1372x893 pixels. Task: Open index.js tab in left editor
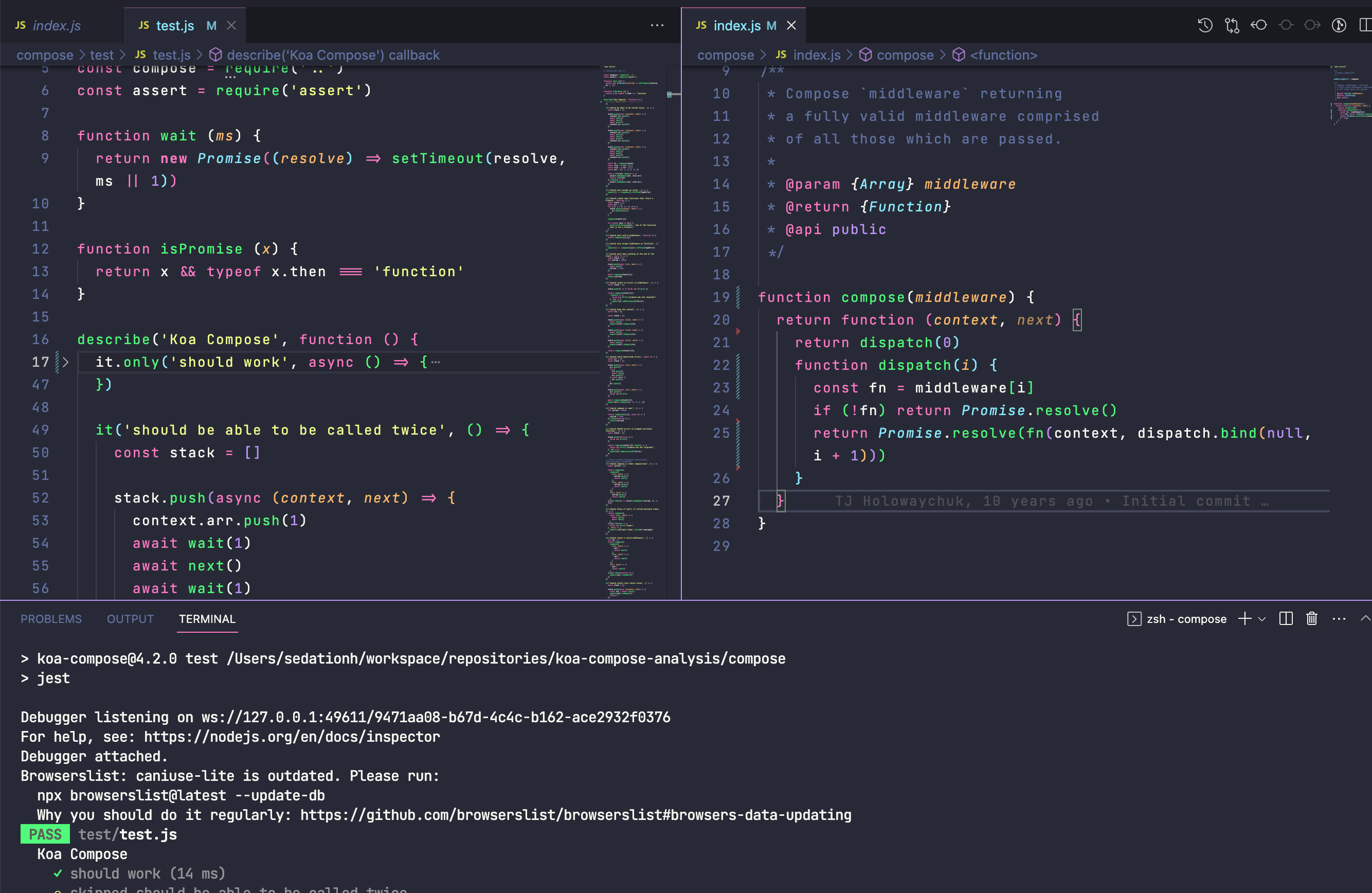[x=56, y=25]
